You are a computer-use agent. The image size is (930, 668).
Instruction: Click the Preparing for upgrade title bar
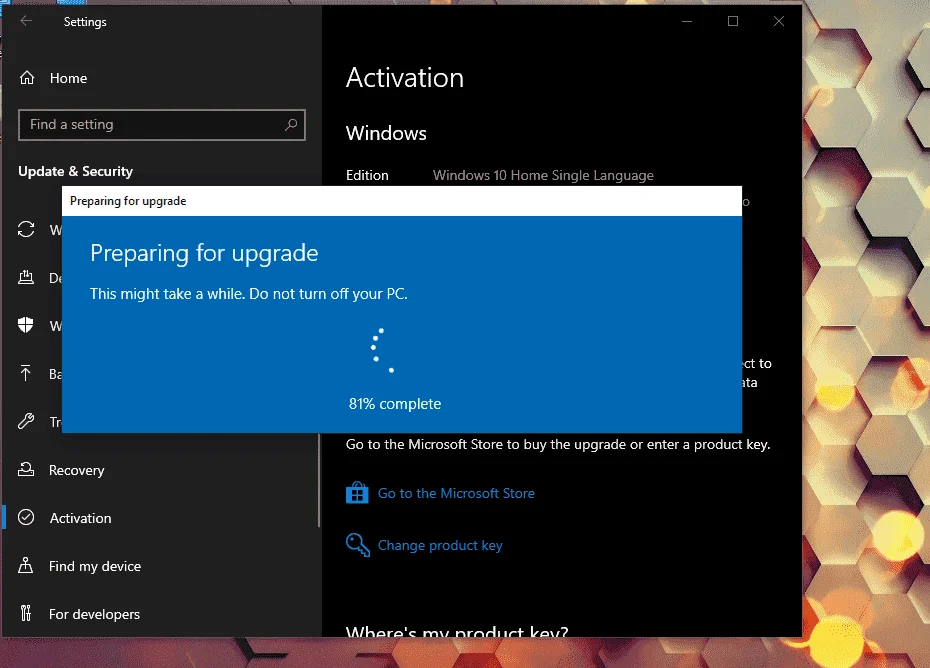pyautogui.click(x=402, y=201)
